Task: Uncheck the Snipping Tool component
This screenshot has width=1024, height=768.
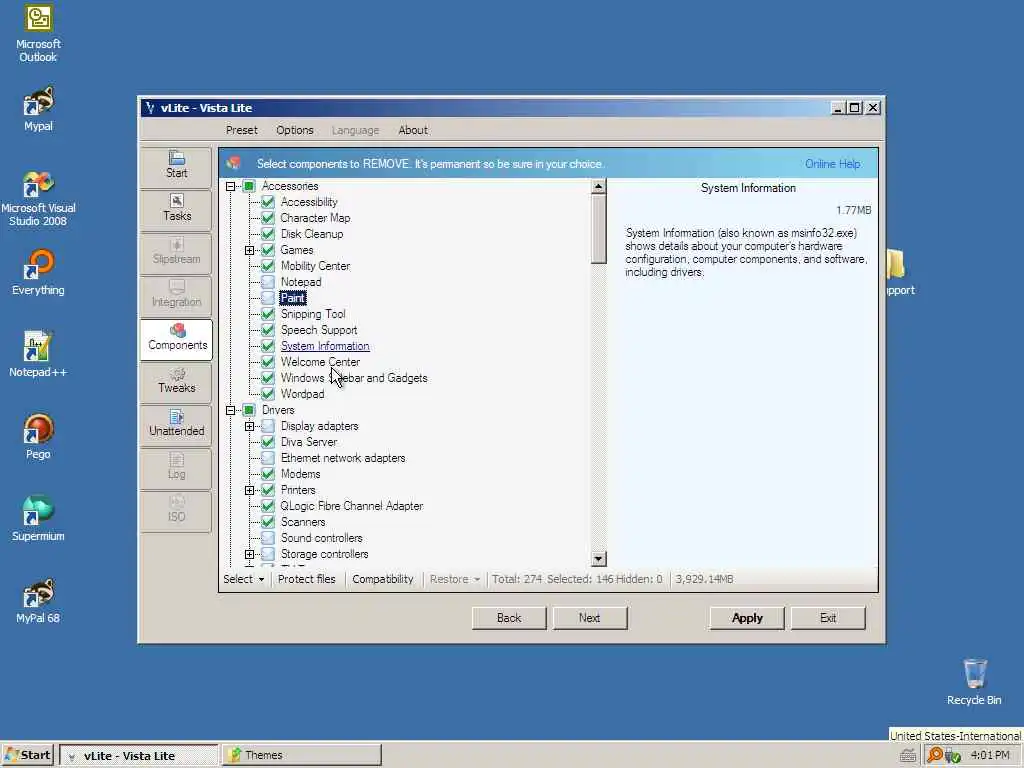Action: [268, 314]
